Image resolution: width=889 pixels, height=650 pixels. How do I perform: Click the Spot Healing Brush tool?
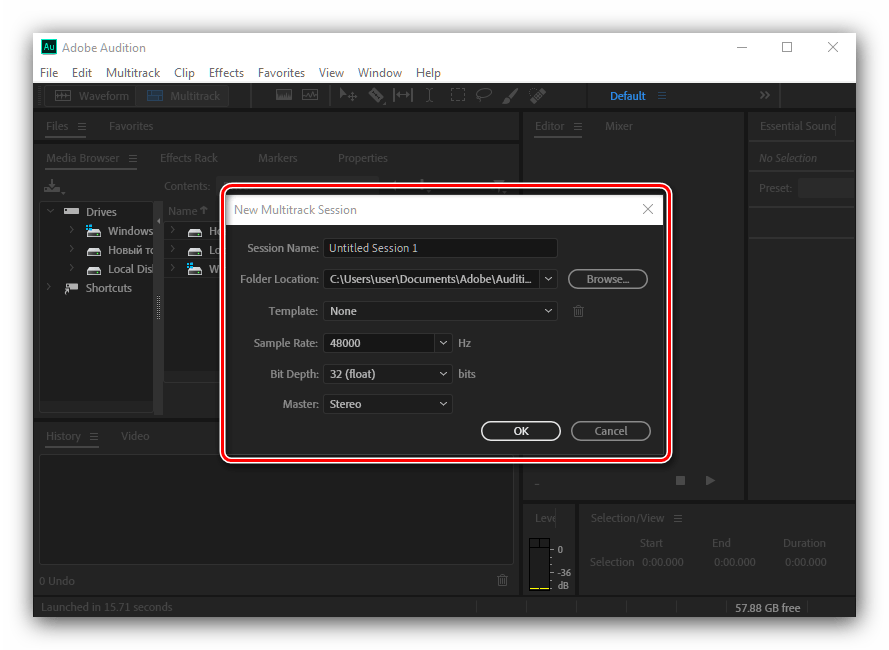click(x=537, y=96)
